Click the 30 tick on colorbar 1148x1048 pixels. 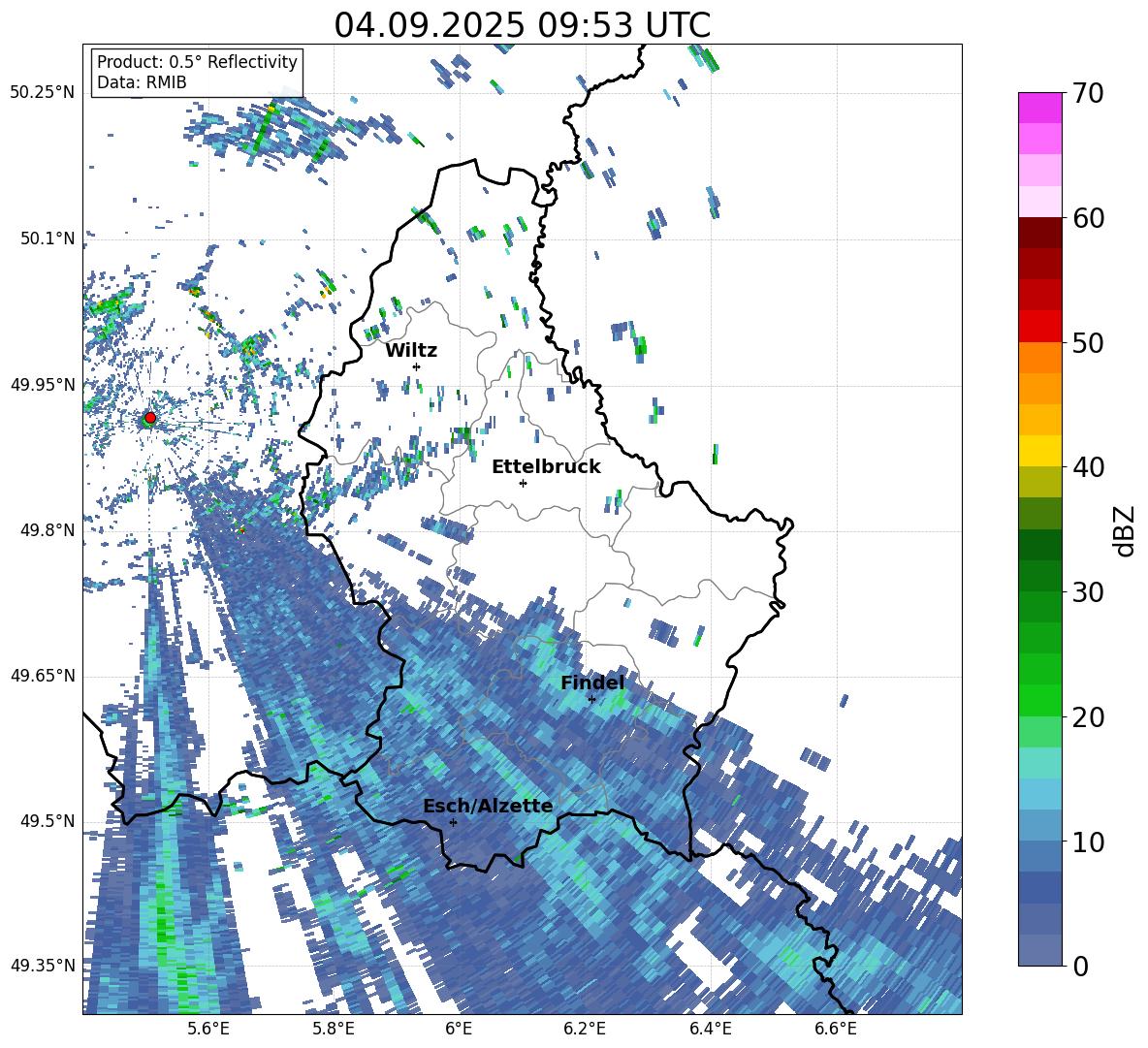(x=1088, y=592)
